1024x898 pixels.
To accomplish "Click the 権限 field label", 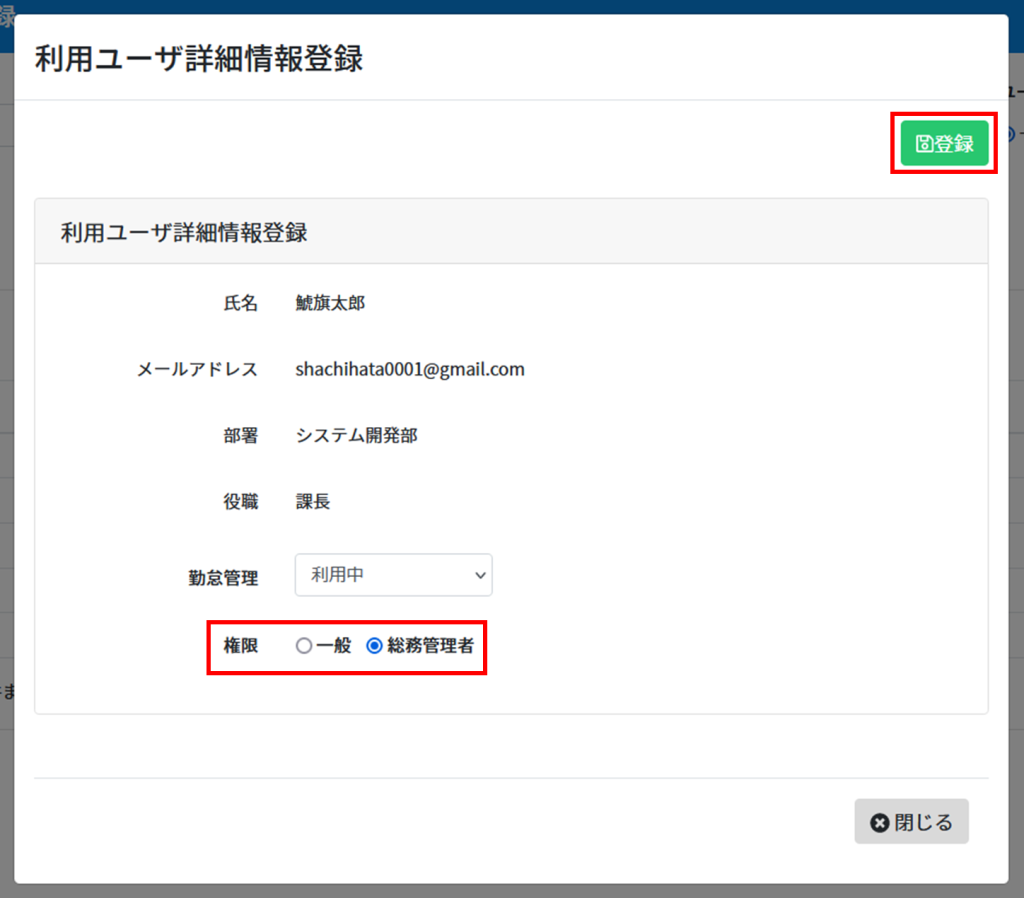I will pyautogui.click(x=240, y=646).
